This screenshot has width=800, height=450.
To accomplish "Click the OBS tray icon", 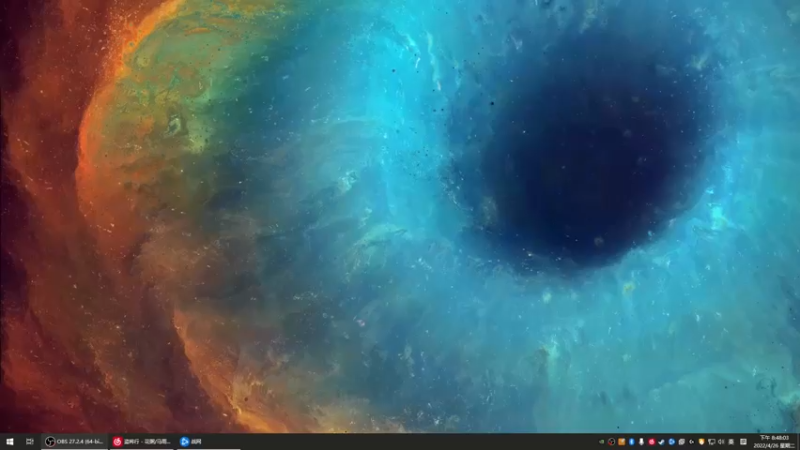I will click(611, 442).
